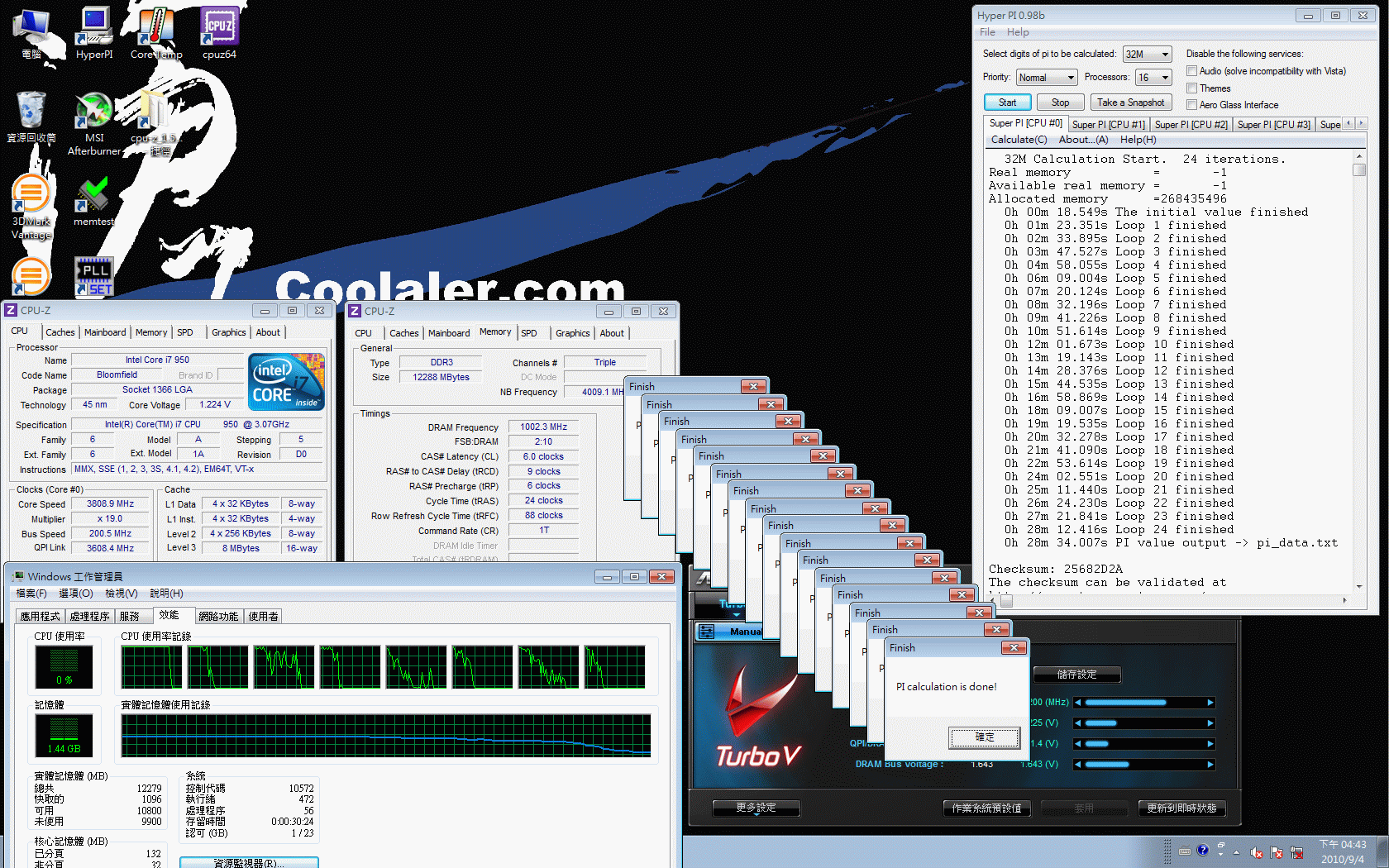Screen dimensions: 1389x868
Task: Open 資源監視器(R) resource monitor button
Action: coord(249,863)
